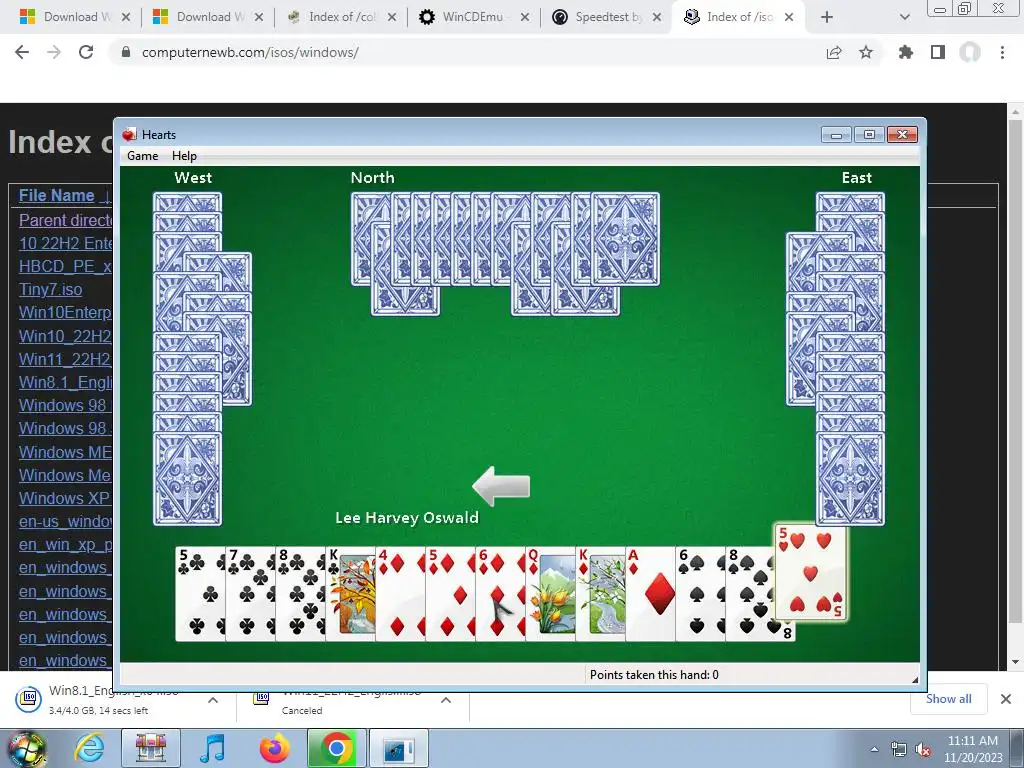
Task: Open Windows XP link on page
Action: click(65, 498)
